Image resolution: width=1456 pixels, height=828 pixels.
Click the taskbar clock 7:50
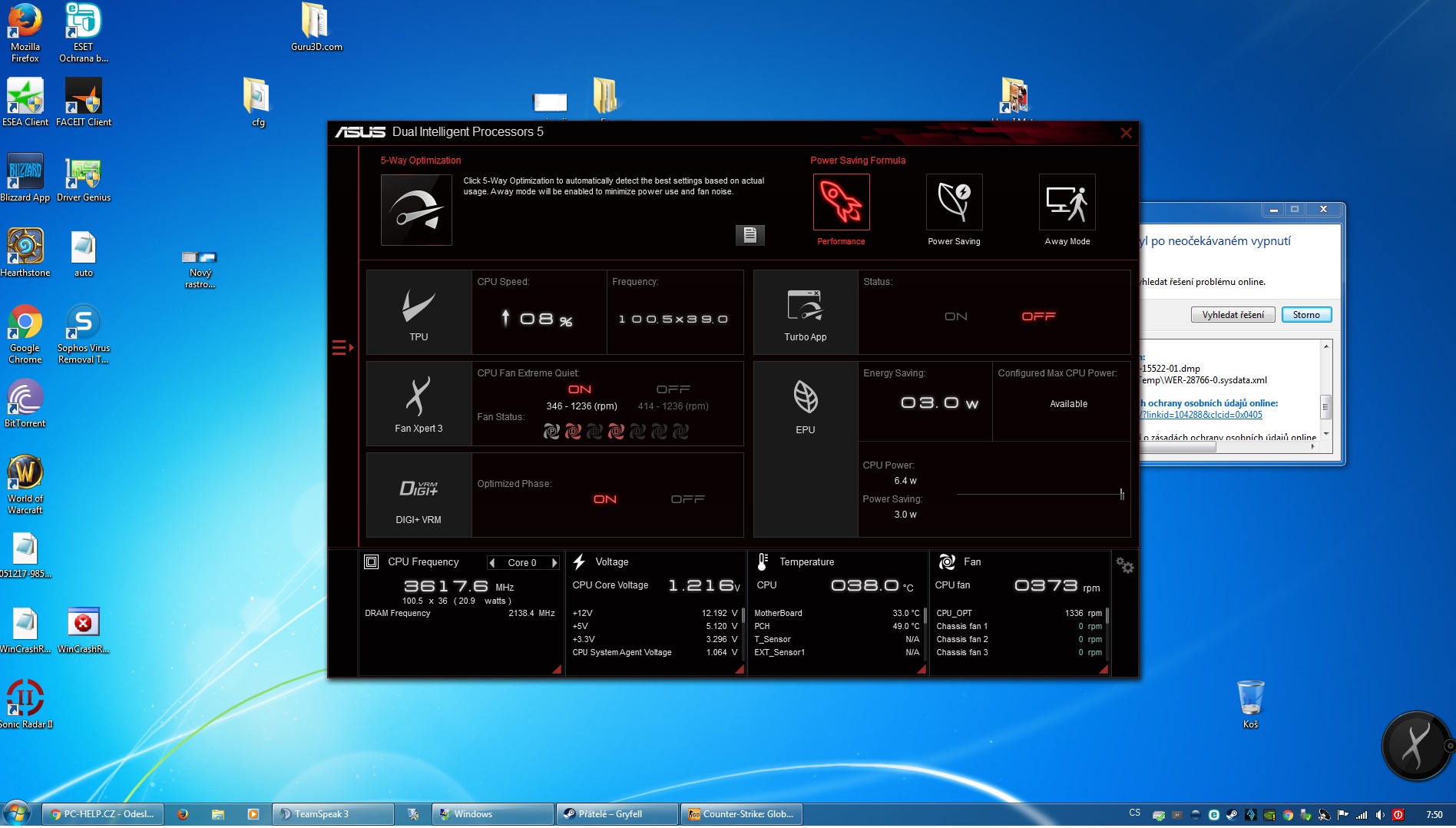click(x=1434, y=815)
